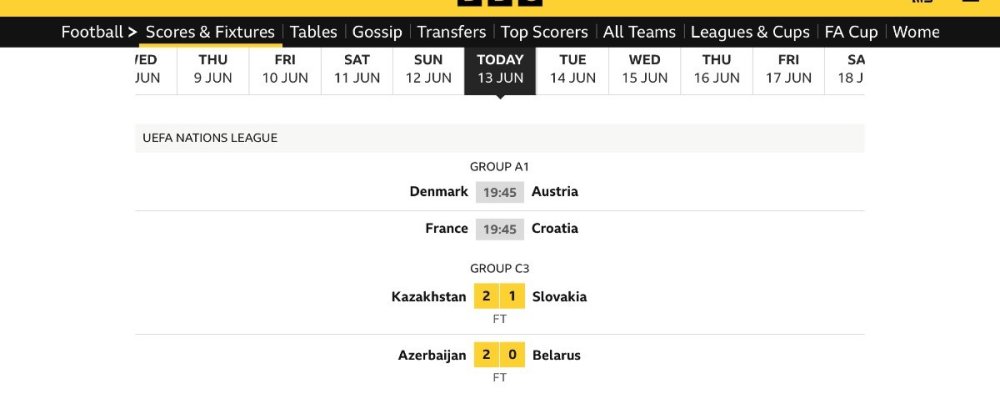The height and width of the screenshot is (409, 1000).
Task: View Sat 11 Jun results
Action: [x=357, y=69]
